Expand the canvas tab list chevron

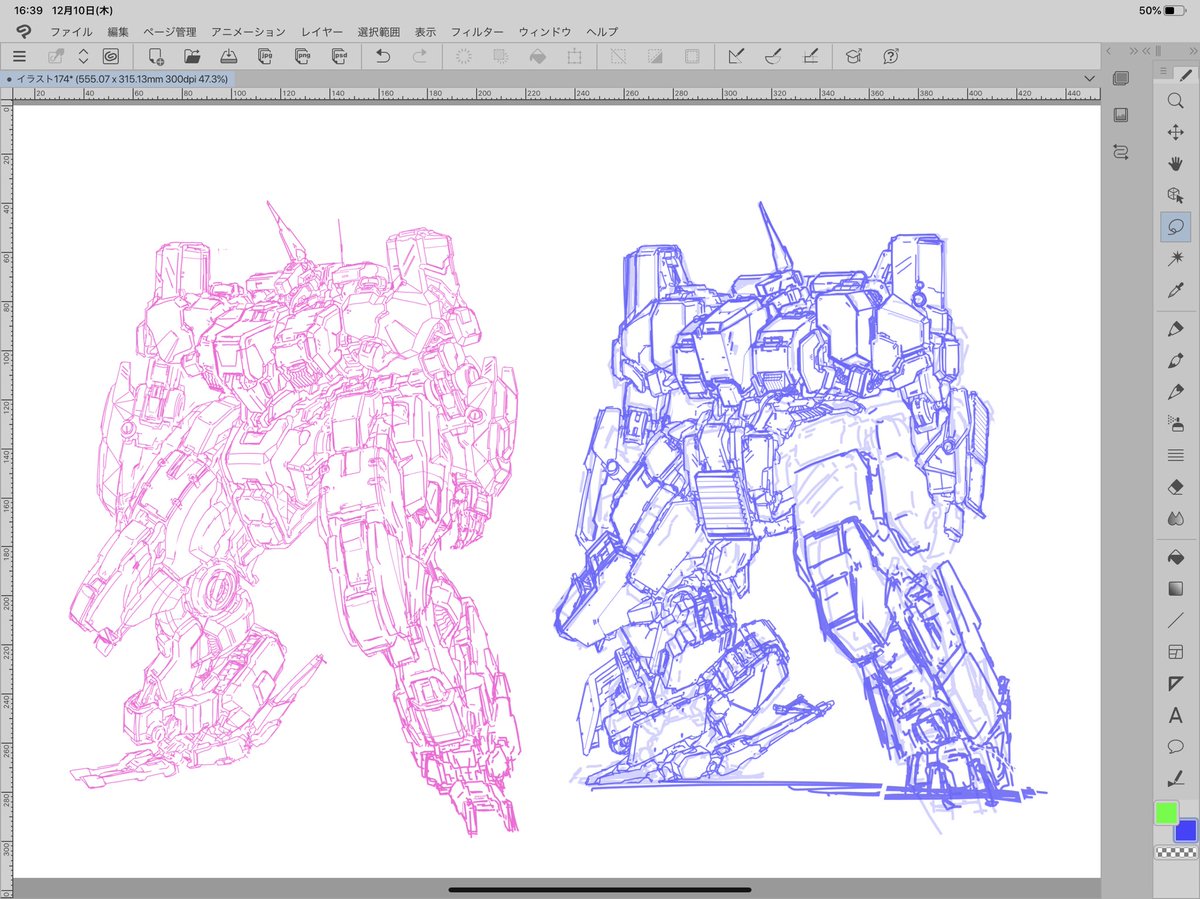(1089, 78)
